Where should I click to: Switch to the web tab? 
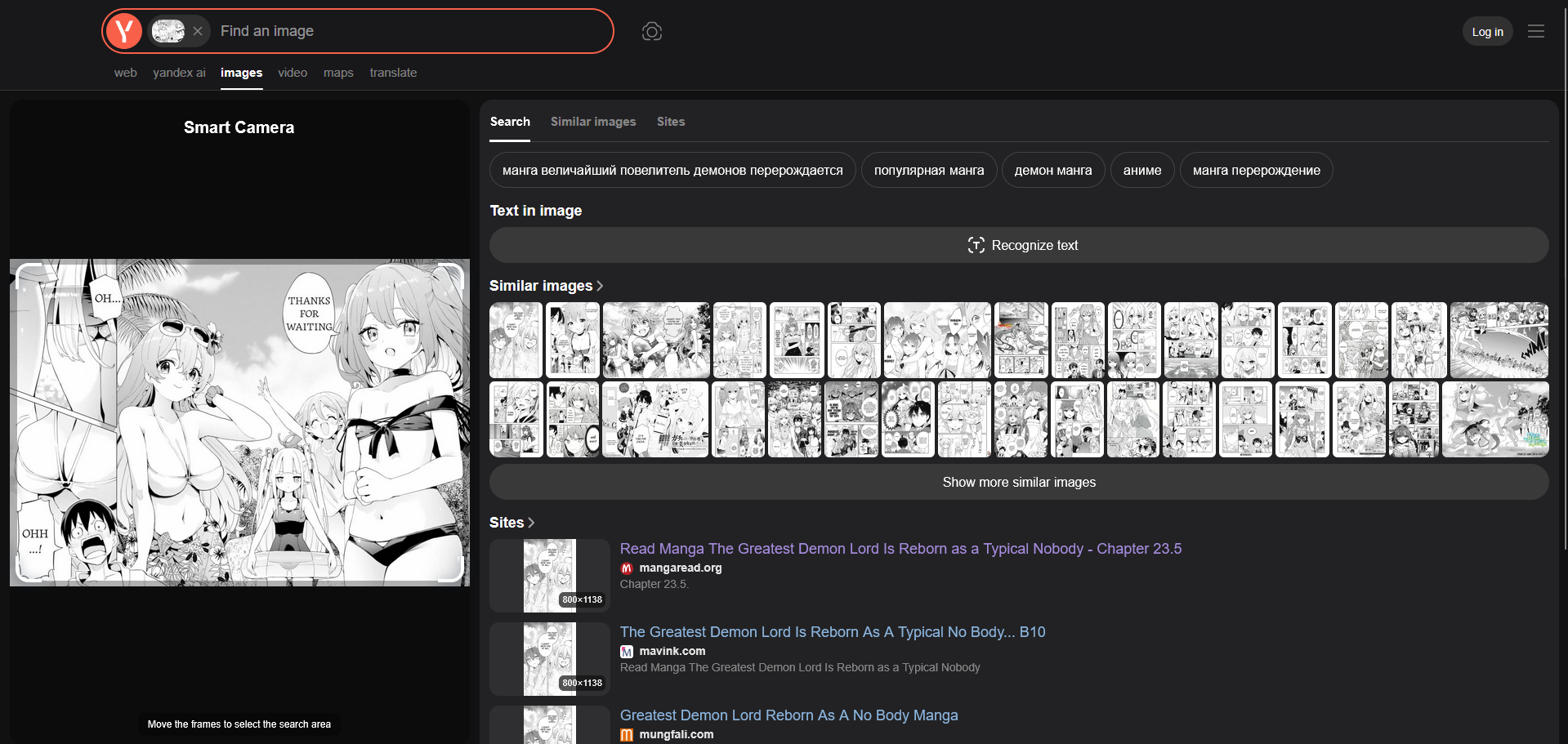pos(126,73)
